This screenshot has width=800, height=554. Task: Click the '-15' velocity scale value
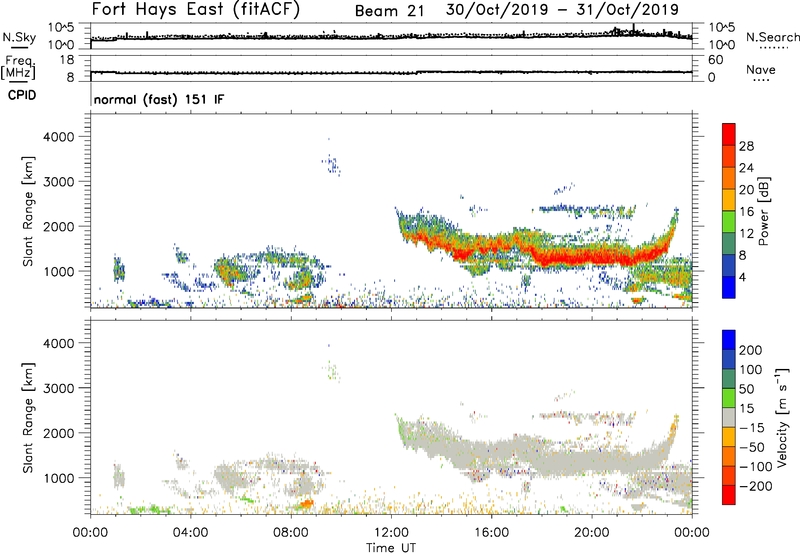[751, 427]
